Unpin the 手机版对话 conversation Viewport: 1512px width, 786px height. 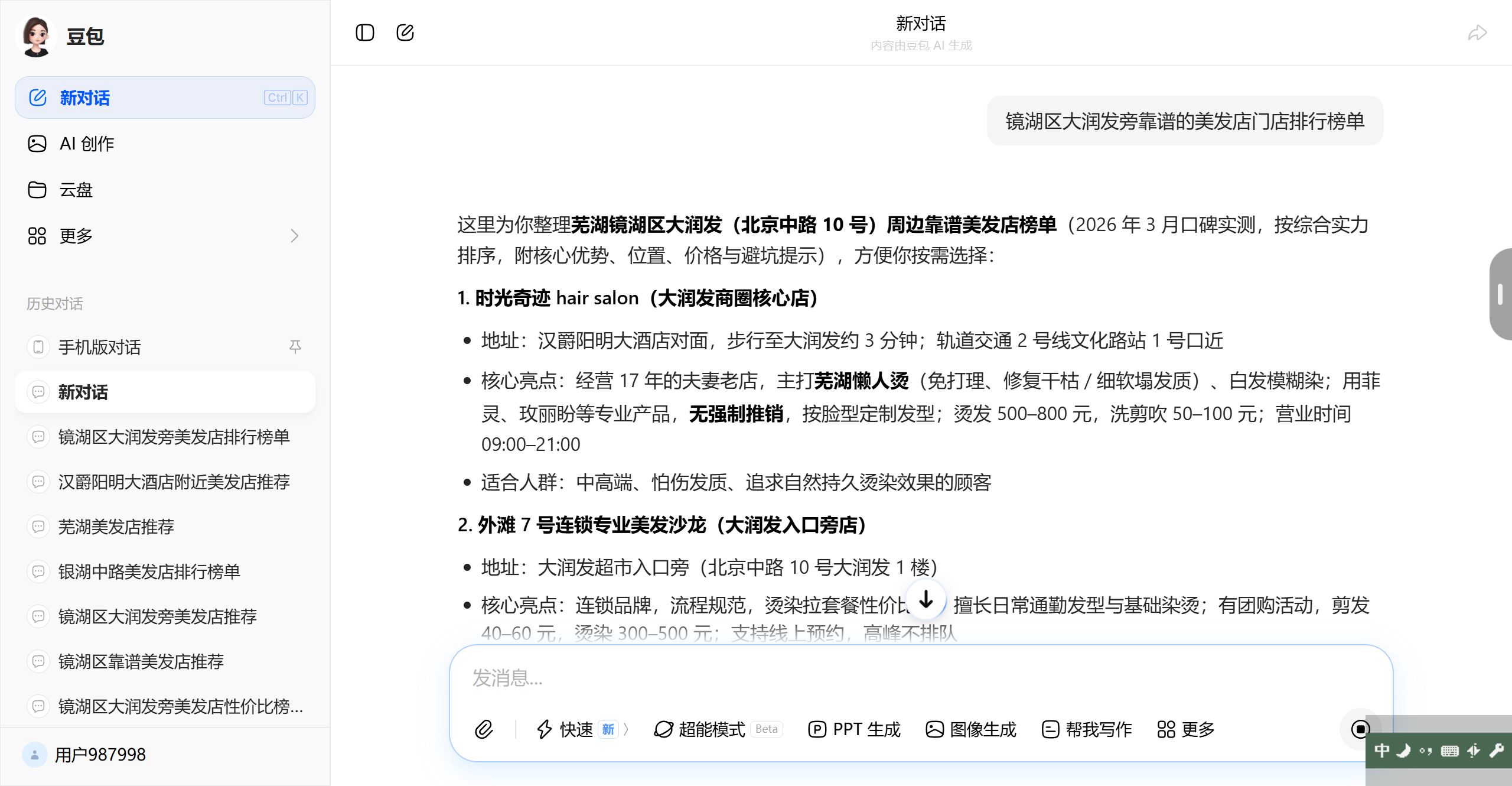295,347
